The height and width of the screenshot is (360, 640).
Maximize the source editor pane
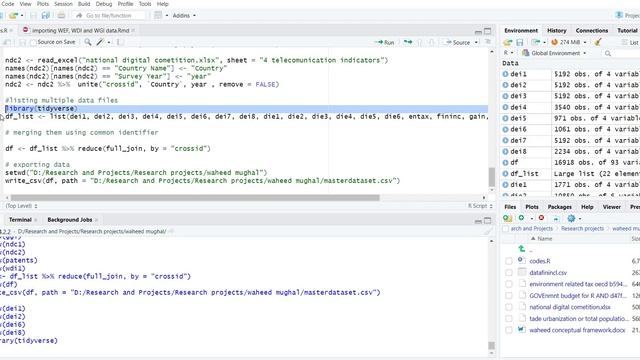tap(487, 31)
